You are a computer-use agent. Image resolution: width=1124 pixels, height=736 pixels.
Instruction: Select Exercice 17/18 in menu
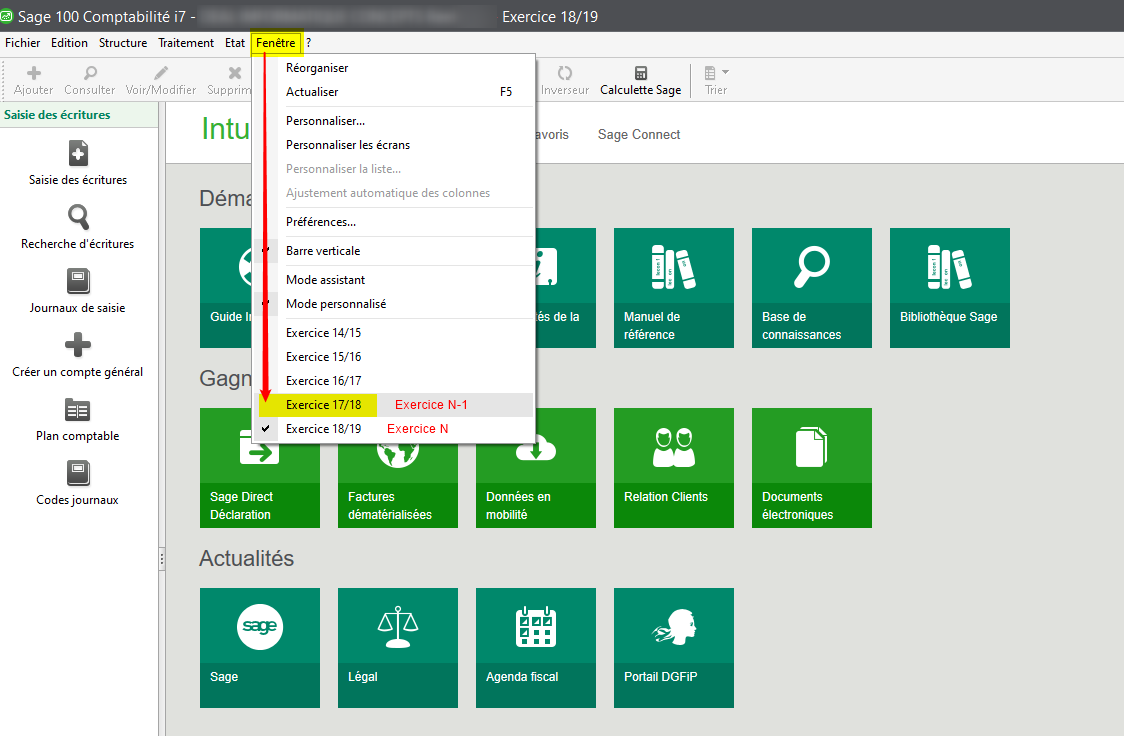click(324, 405)
